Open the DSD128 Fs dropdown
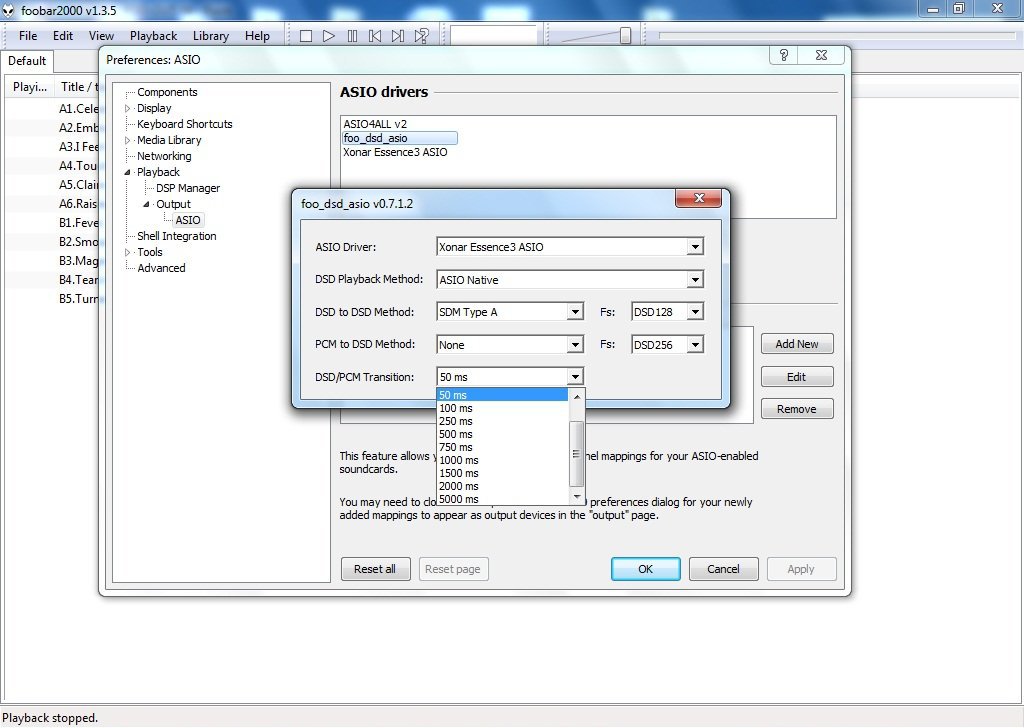1024x728 pixels. coord(695,312)
